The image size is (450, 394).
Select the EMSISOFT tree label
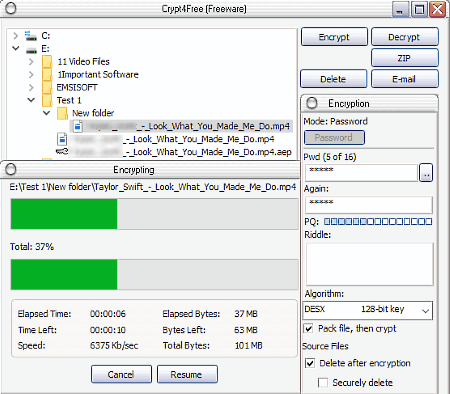(77, 87)
